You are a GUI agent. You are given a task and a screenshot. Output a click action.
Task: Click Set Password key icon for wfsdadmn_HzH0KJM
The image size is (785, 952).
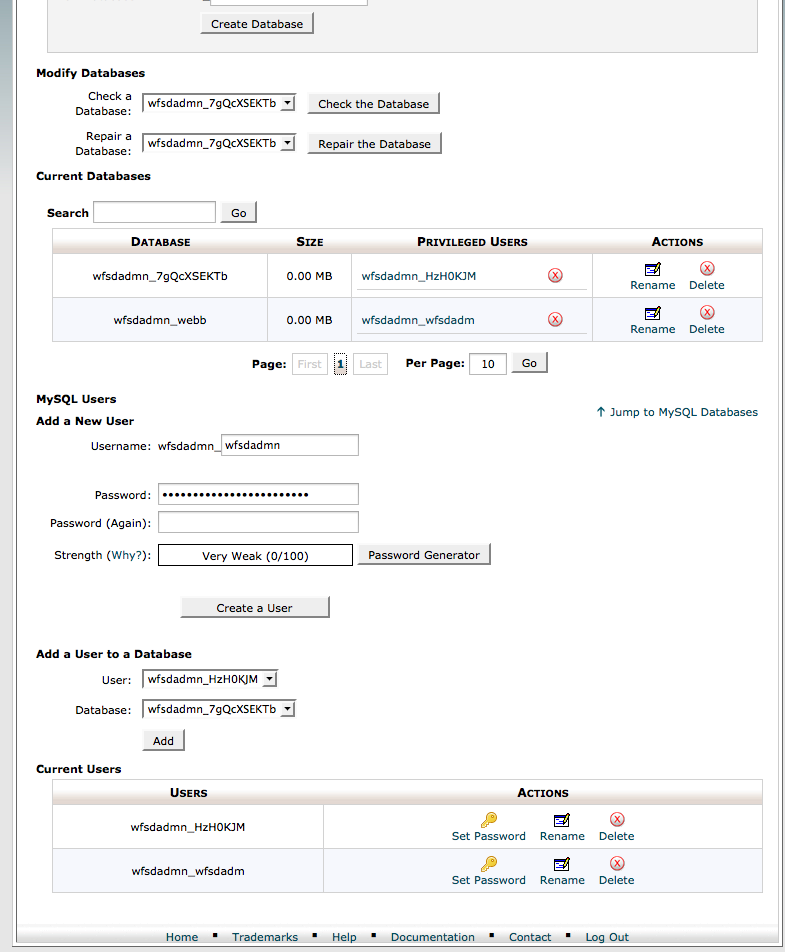(488, 820)
